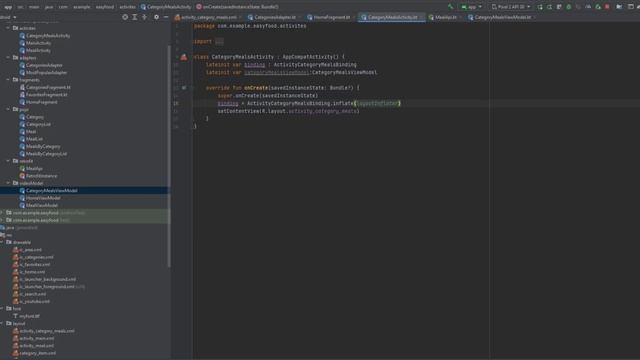The image size is (640, 360).
Task: Open Project panel settings gear
Action: (156, 17)
